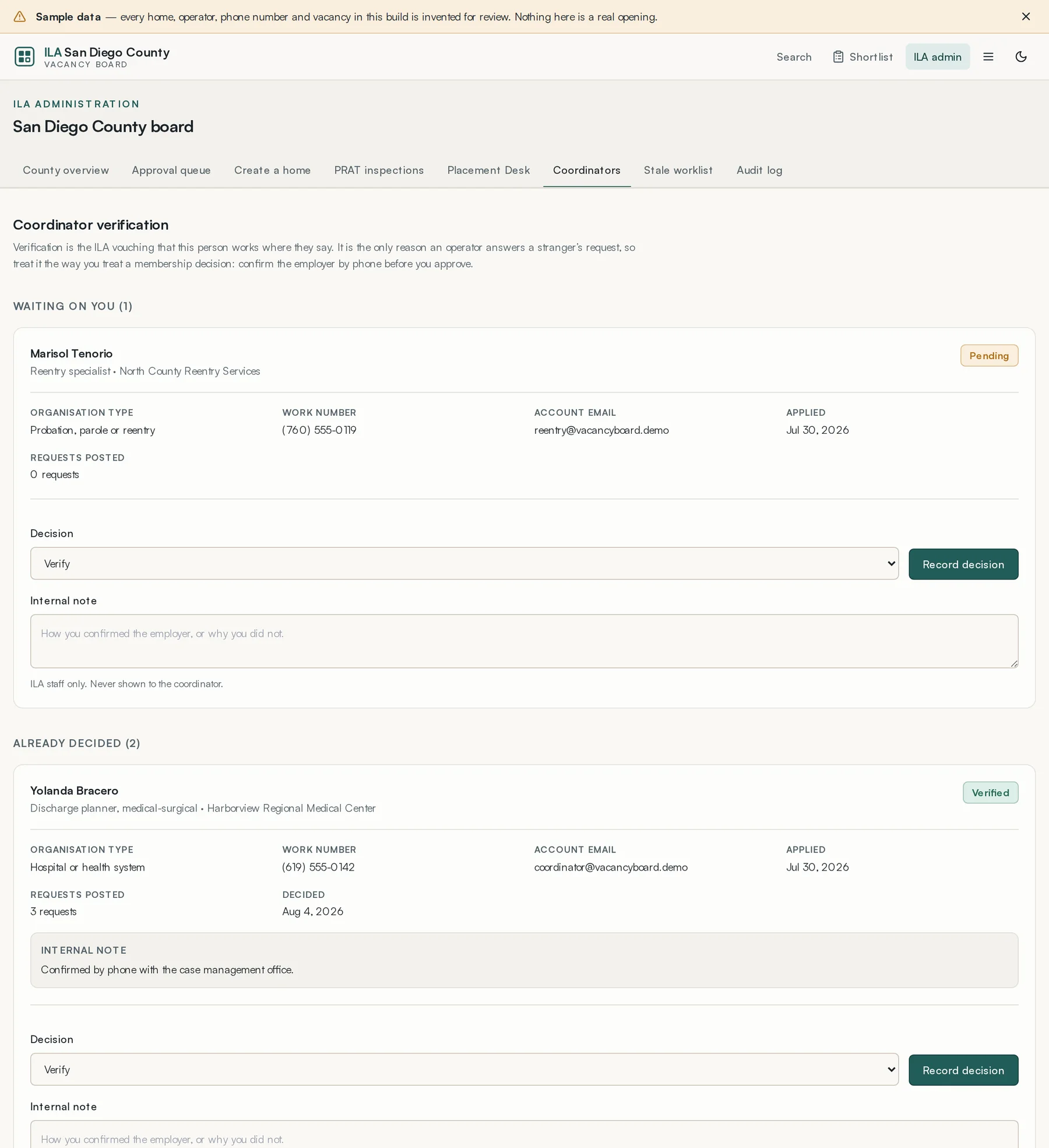Open the Audit log tab
Viewport: 1049px width, 1148px height.
coord(759,170)
